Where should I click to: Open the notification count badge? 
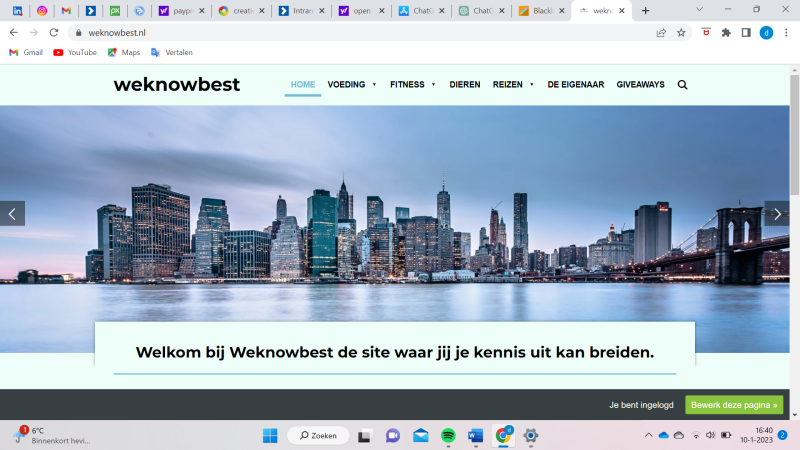point(783,435)
